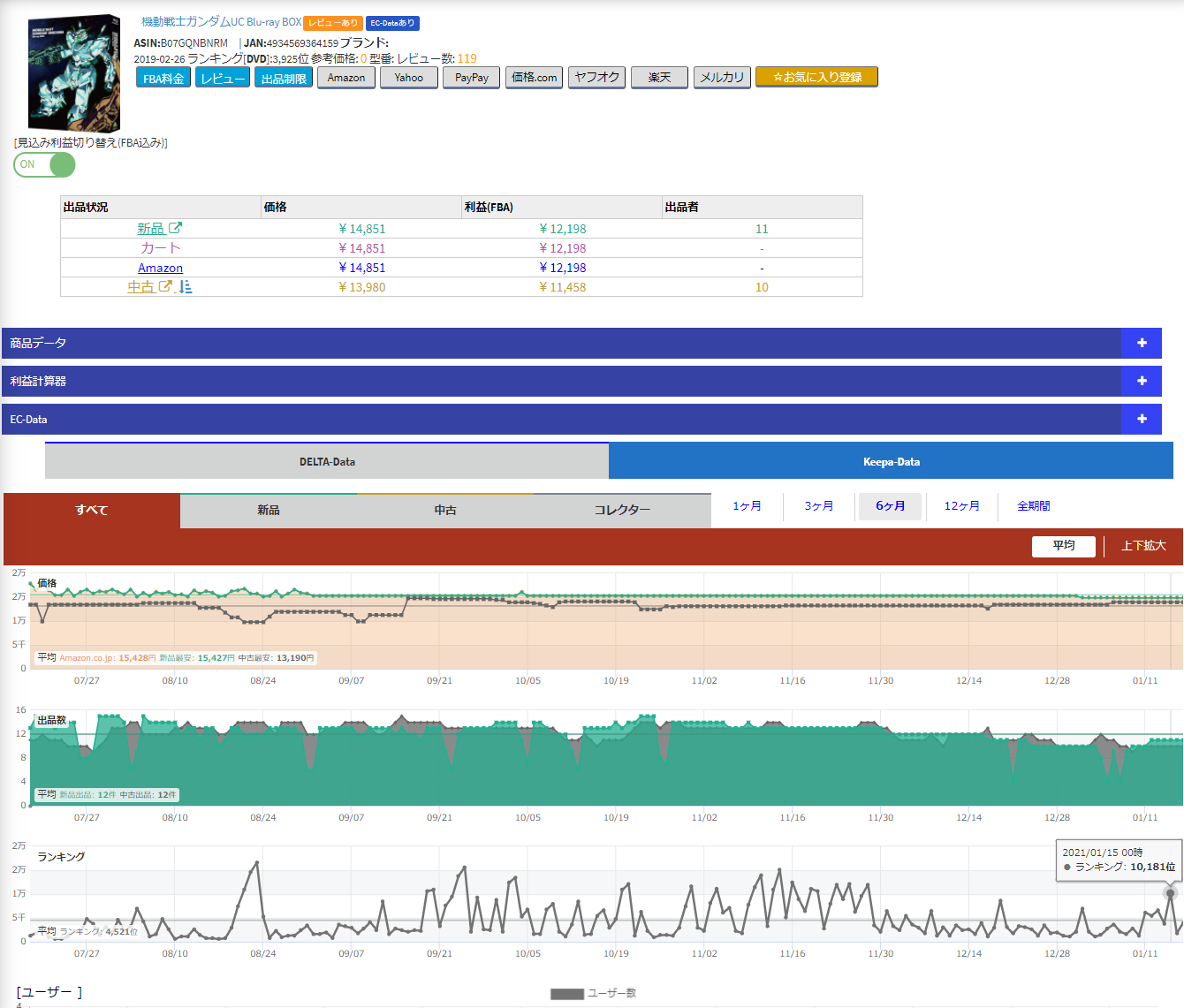
Task: Select the コレクター chart tab
Action: click(622, 511)
